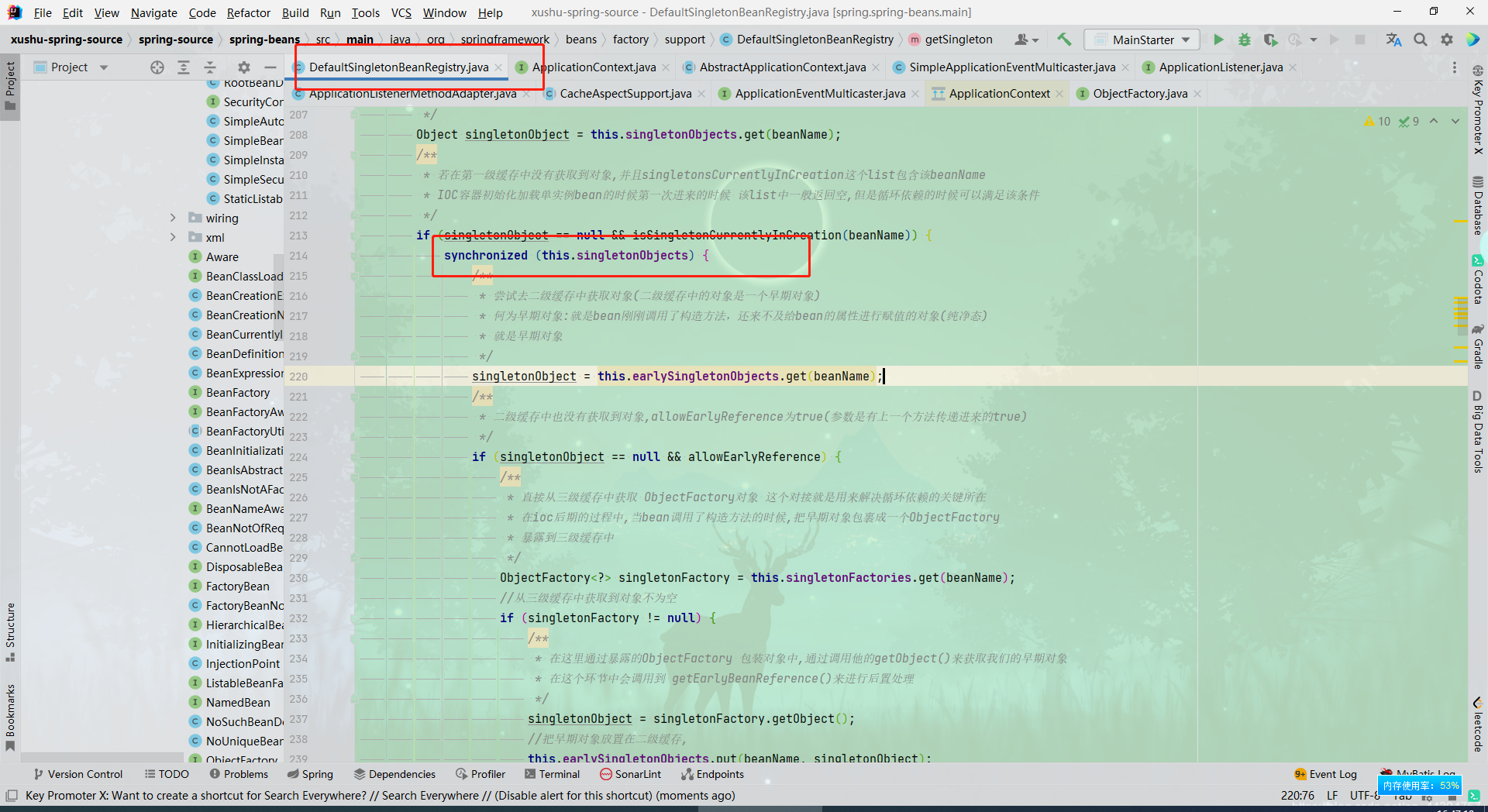Open the Gradle tool window

point(1478,346)
